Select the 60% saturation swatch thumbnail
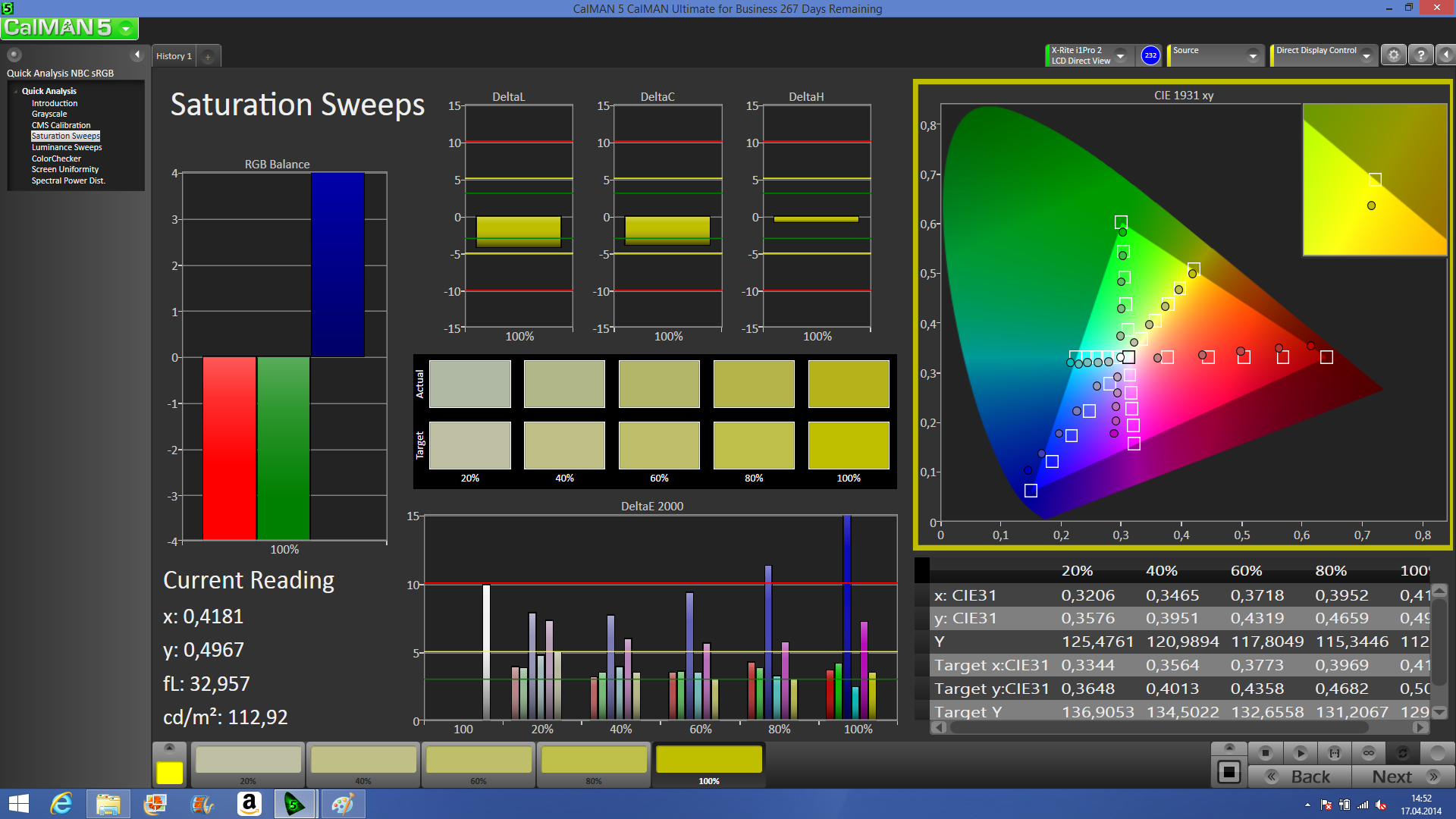 [479, 761]
